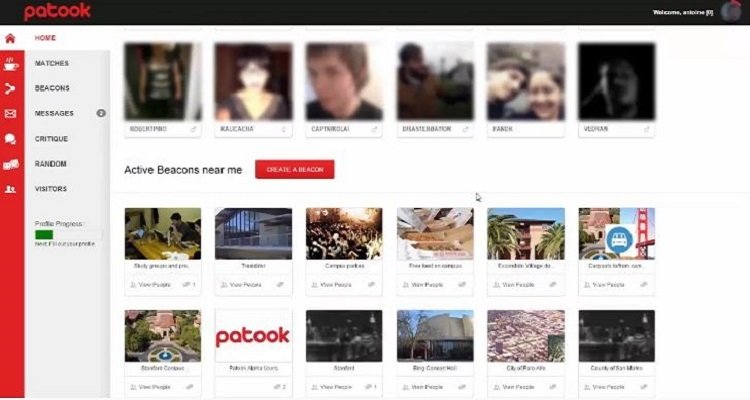Open the Bing Concert Hall beacon image

(435, 336)
